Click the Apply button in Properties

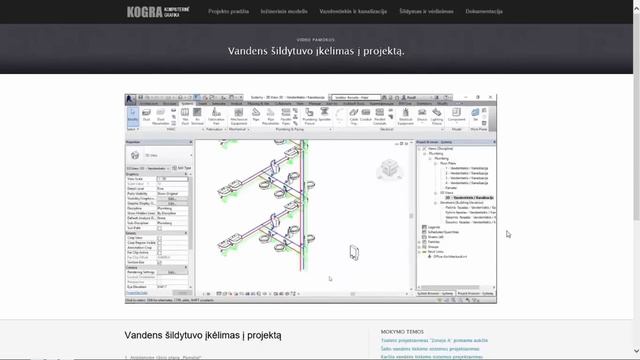(x=182, y=293)
